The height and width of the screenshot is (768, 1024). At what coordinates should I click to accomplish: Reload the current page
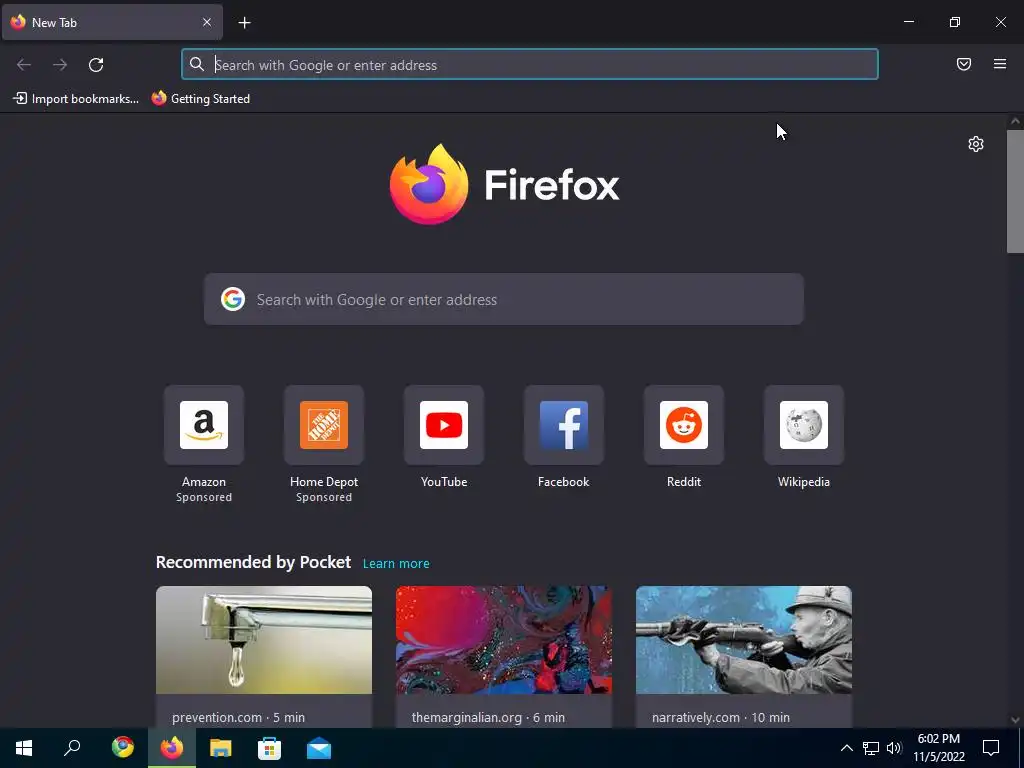[x=96, y=65]
